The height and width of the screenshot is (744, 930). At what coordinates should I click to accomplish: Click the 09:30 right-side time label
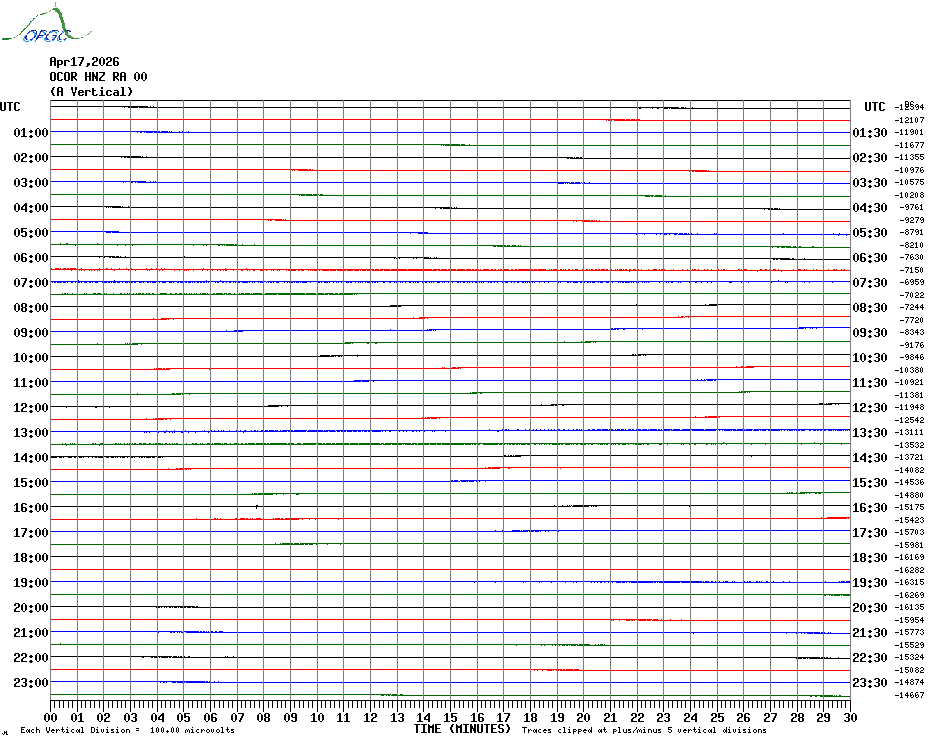click(x=870, y=333)
